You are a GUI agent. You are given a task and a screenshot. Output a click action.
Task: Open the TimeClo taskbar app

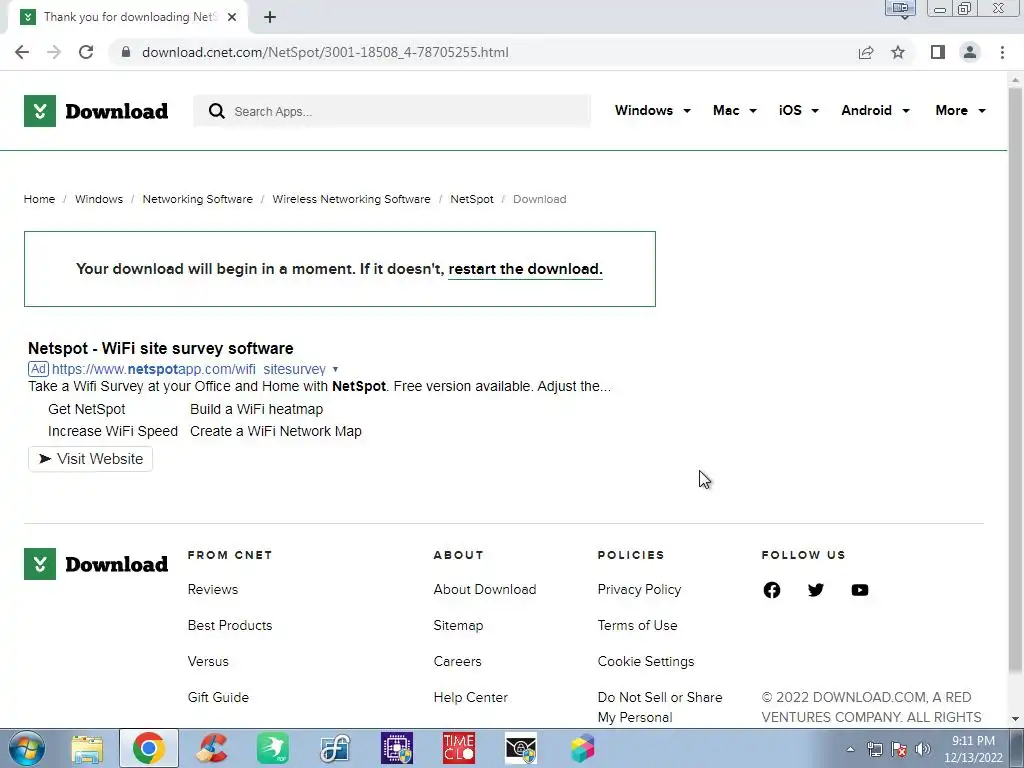[x=458, y=748]
